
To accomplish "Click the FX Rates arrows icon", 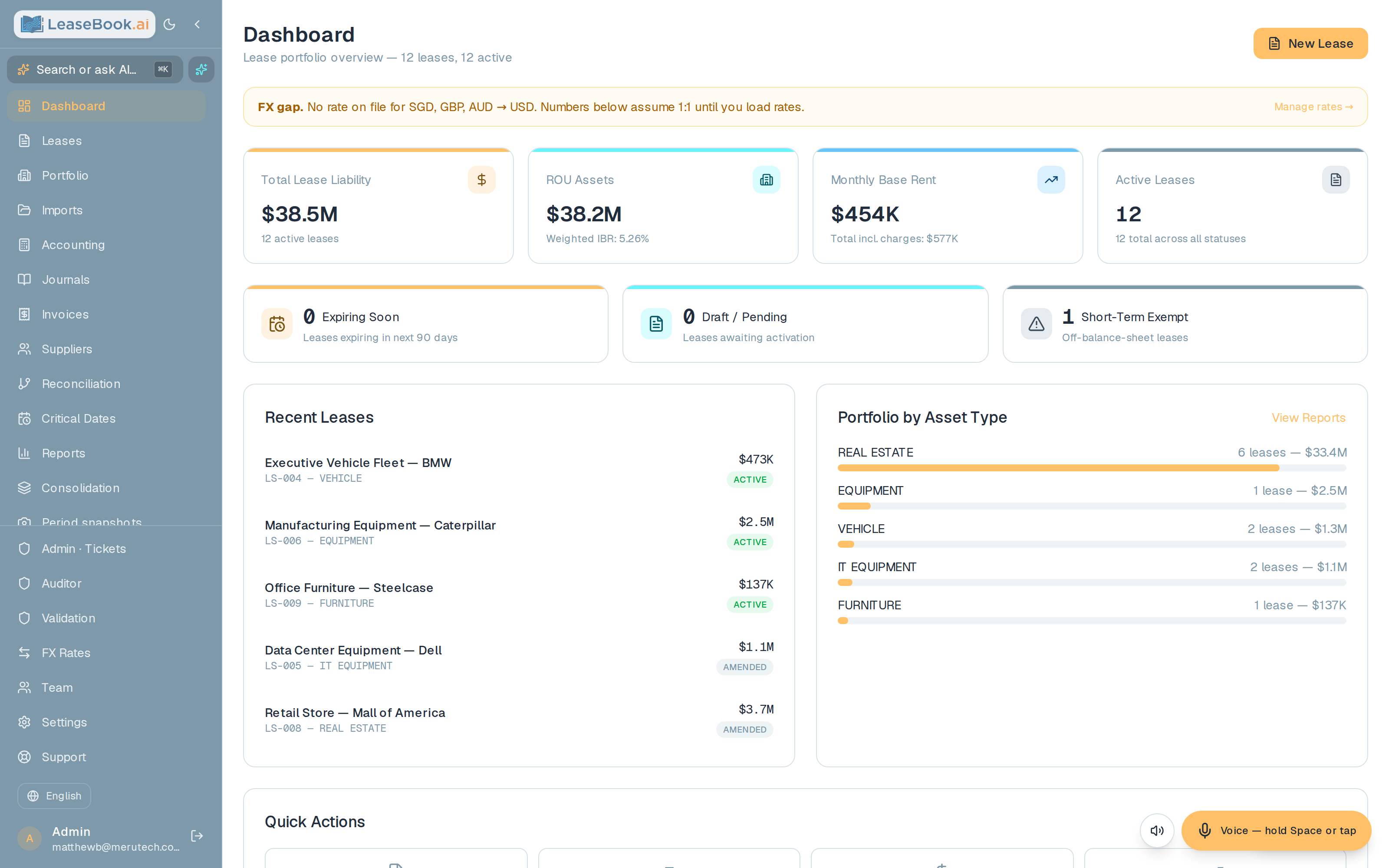I will 24,653.
